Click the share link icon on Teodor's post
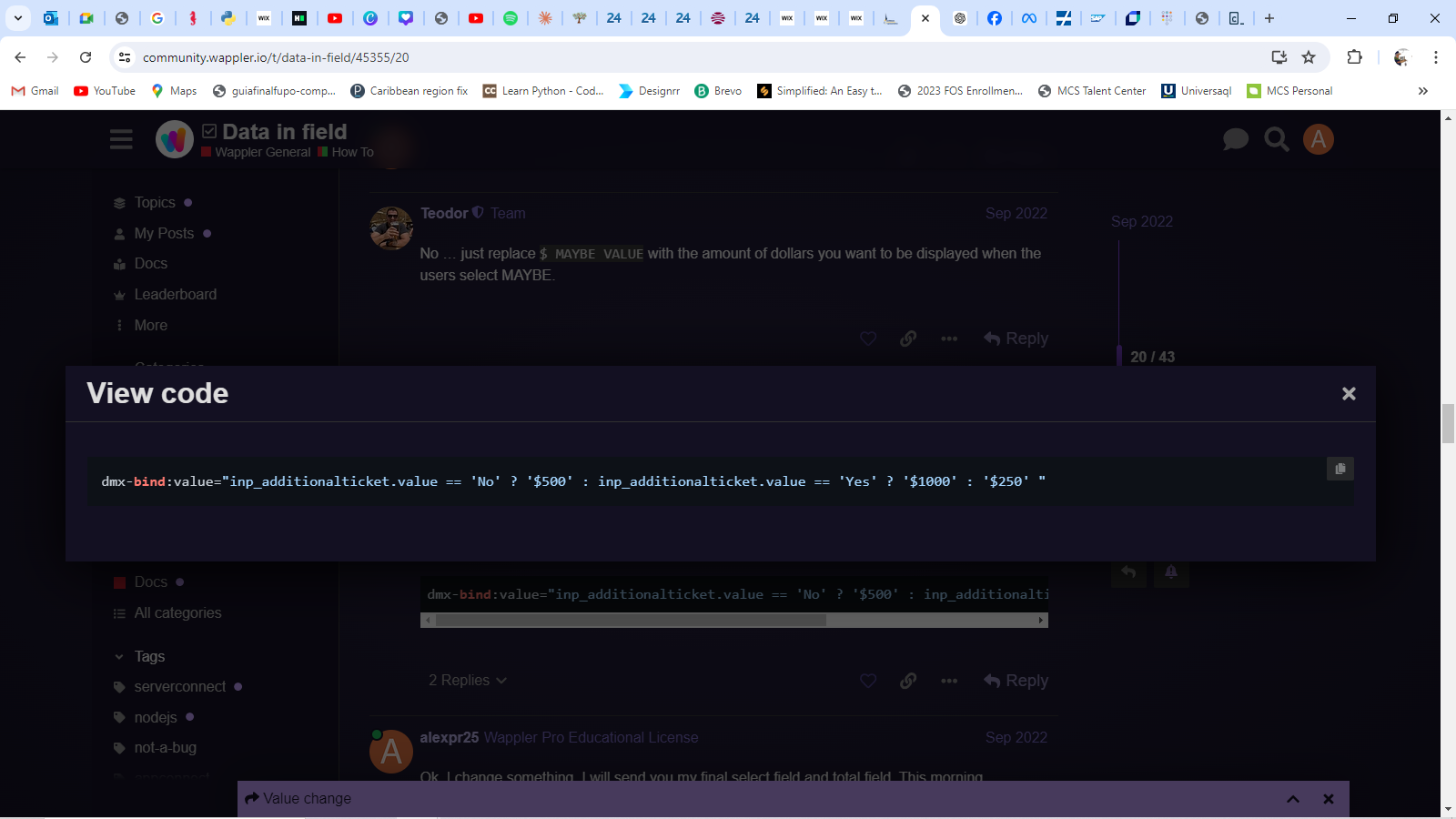Viewport: 1456px width, 819px height. click(908, 339)
